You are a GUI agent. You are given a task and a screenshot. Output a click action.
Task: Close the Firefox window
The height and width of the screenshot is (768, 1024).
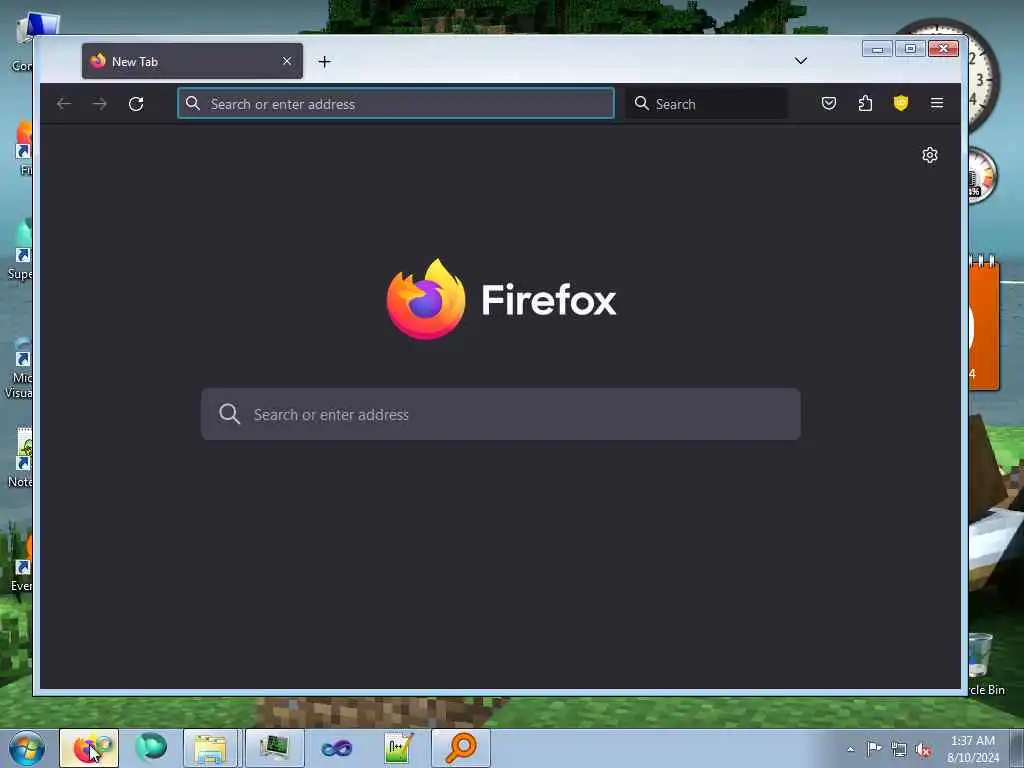(943, 49)
